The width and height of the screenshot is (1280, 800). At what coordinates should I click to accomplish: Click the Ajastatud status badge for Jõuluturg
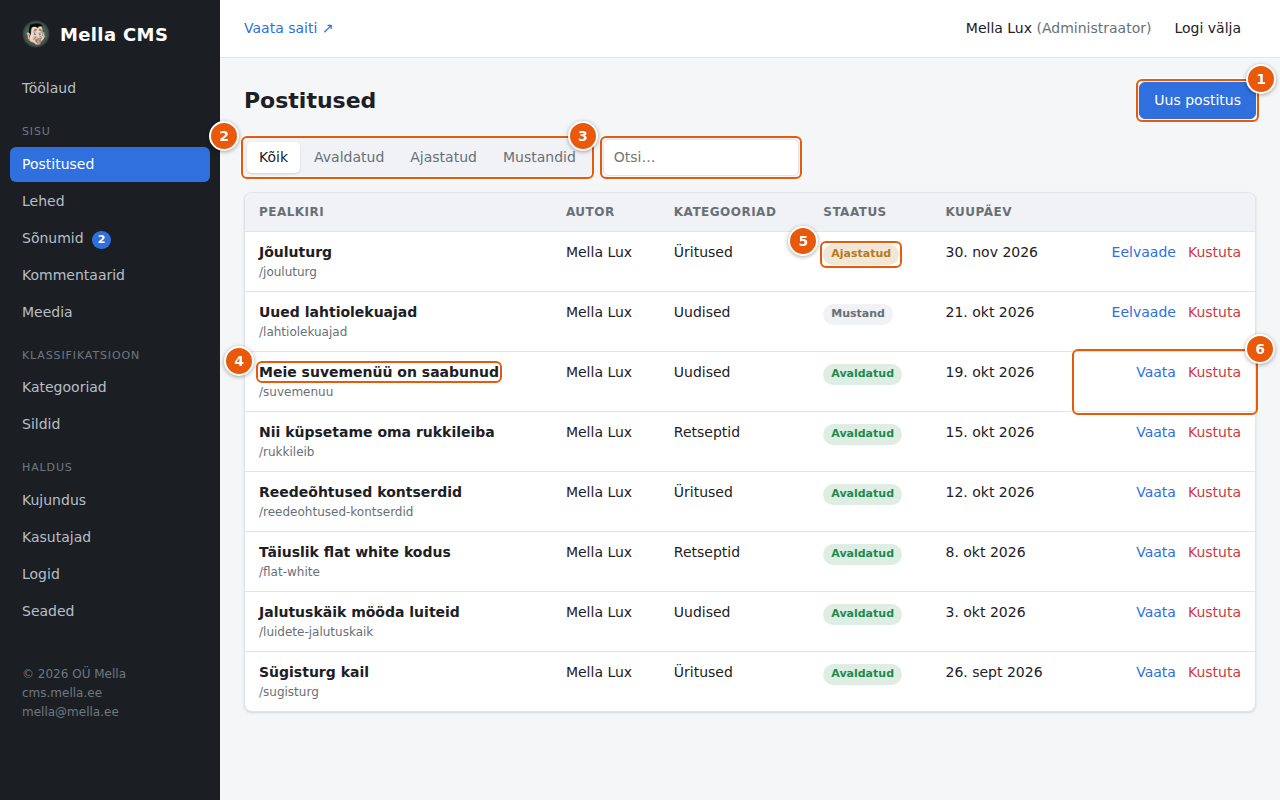point(861,254)
